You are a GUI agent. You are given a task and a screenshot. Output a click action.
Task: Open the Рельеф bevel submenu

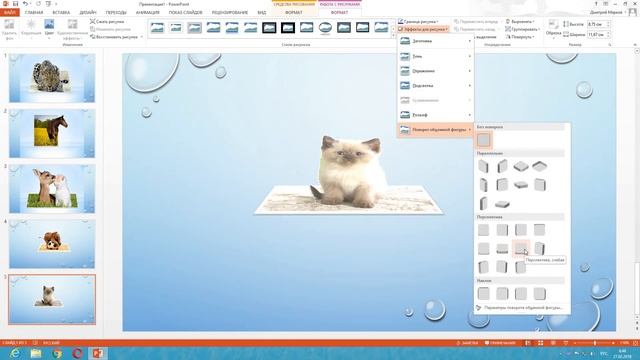pyautogui.click(x=436, y=115)
